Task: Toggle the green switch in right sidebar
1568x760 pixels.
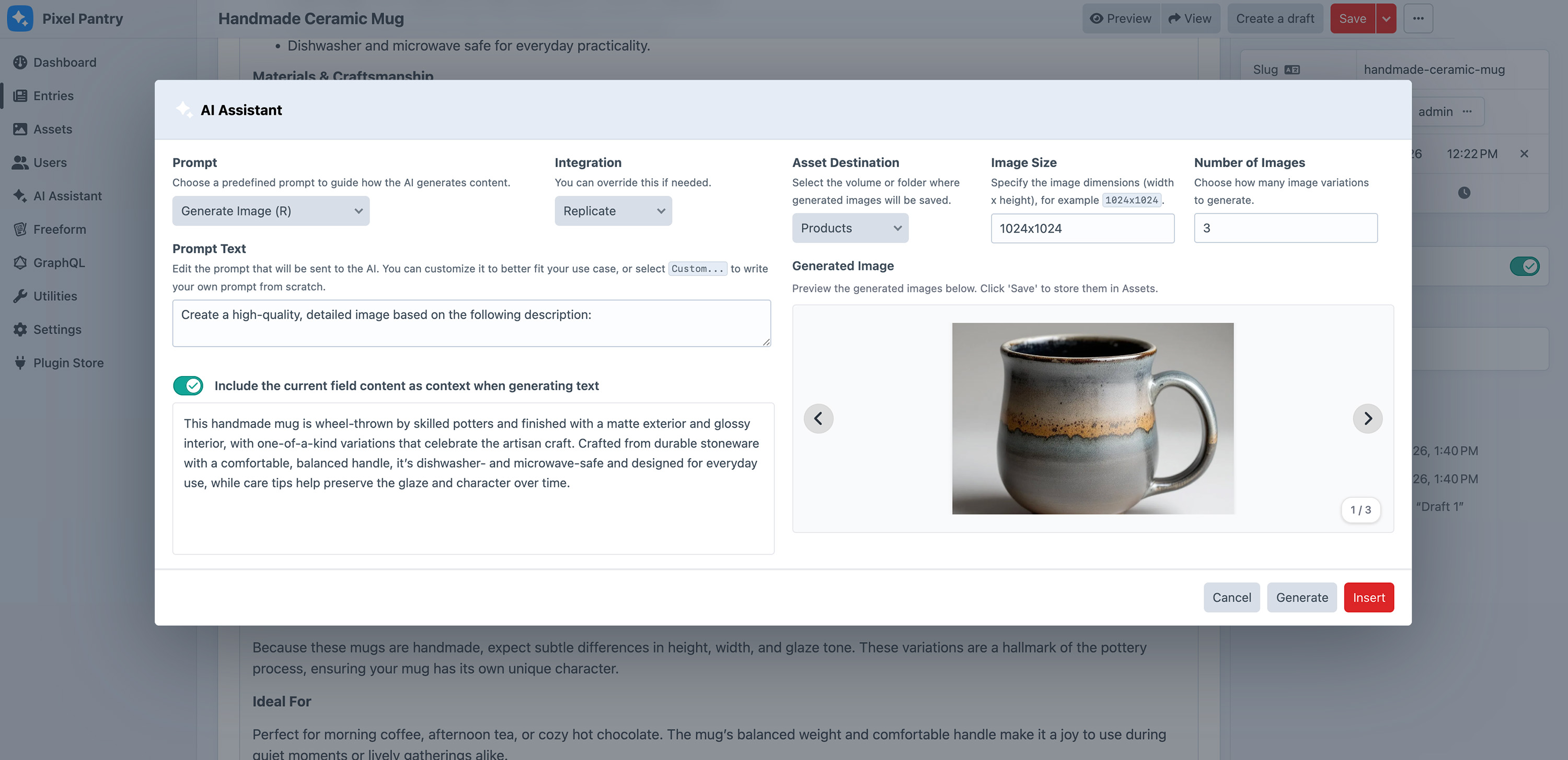Action: 1524,266
